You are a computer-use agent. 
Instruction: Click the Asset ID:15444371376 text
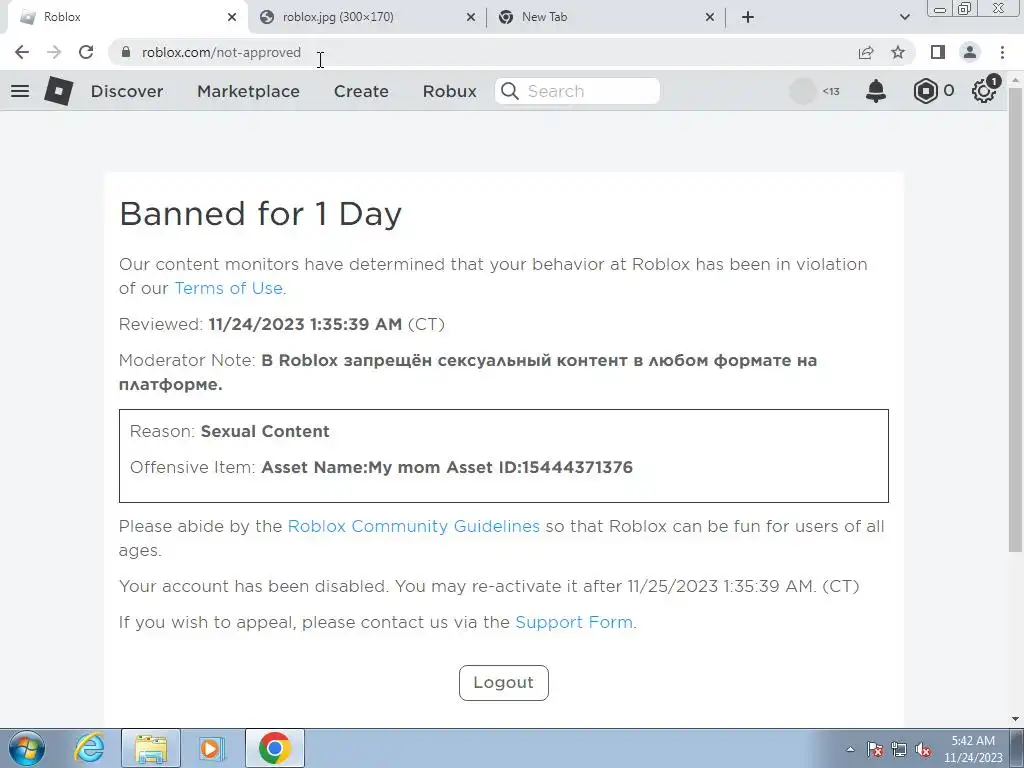(x=539, y=468)
